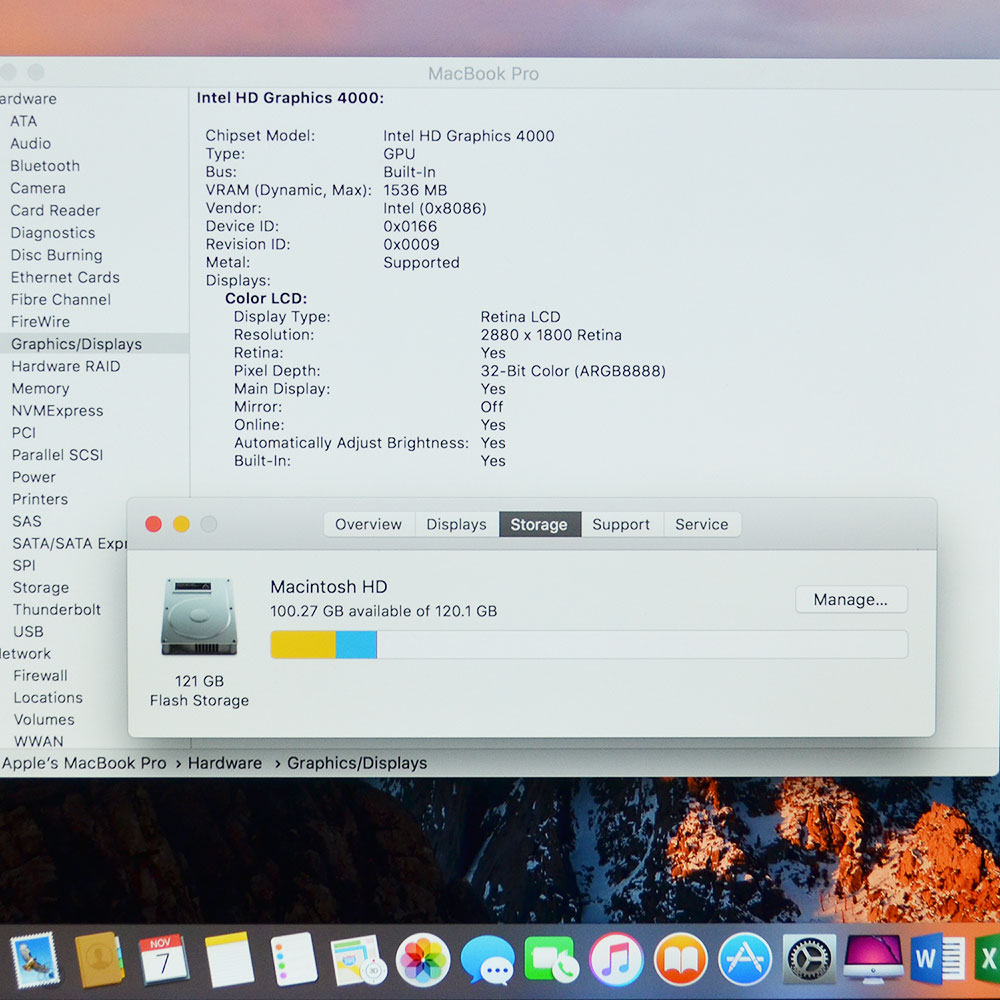Open the Calendar app showing Nov 7
This screenshot has height=1000, width=1000.
click(x=163, y=960)
